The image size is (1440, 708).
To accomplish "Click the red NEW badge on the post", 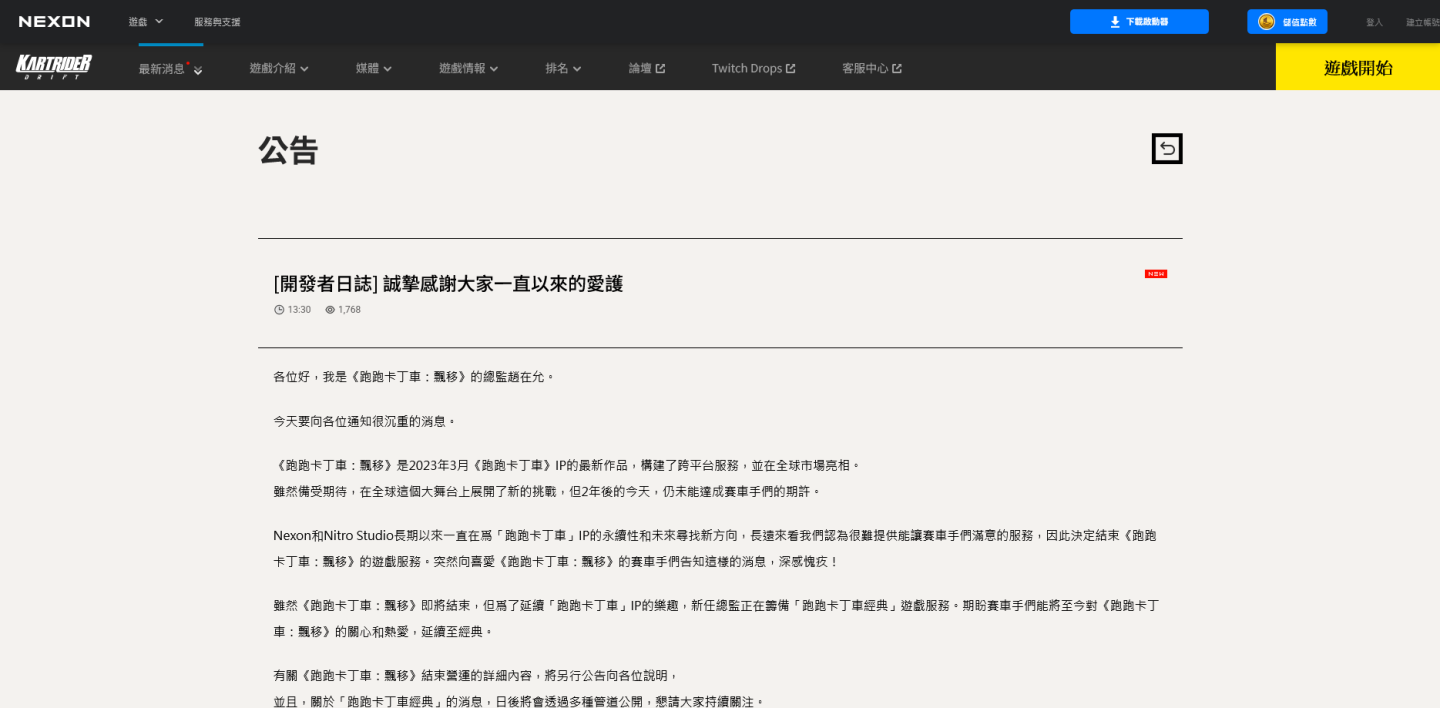I will click(x=1156, y=274).
